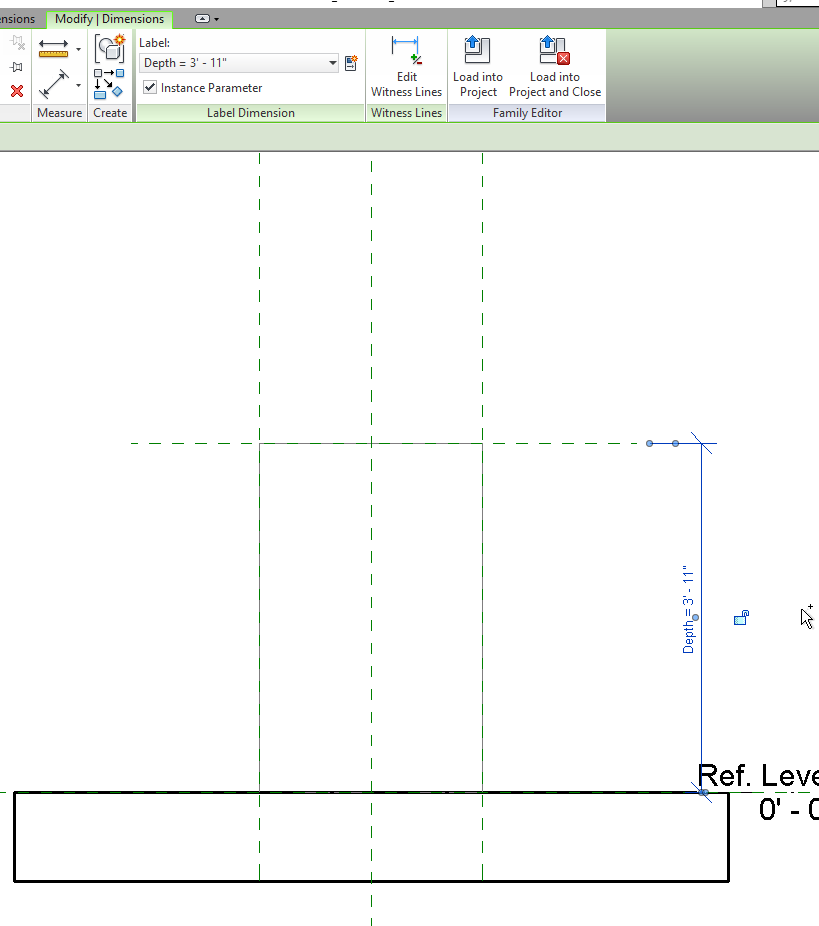Click the Family Editor panel label

point(526,112)
